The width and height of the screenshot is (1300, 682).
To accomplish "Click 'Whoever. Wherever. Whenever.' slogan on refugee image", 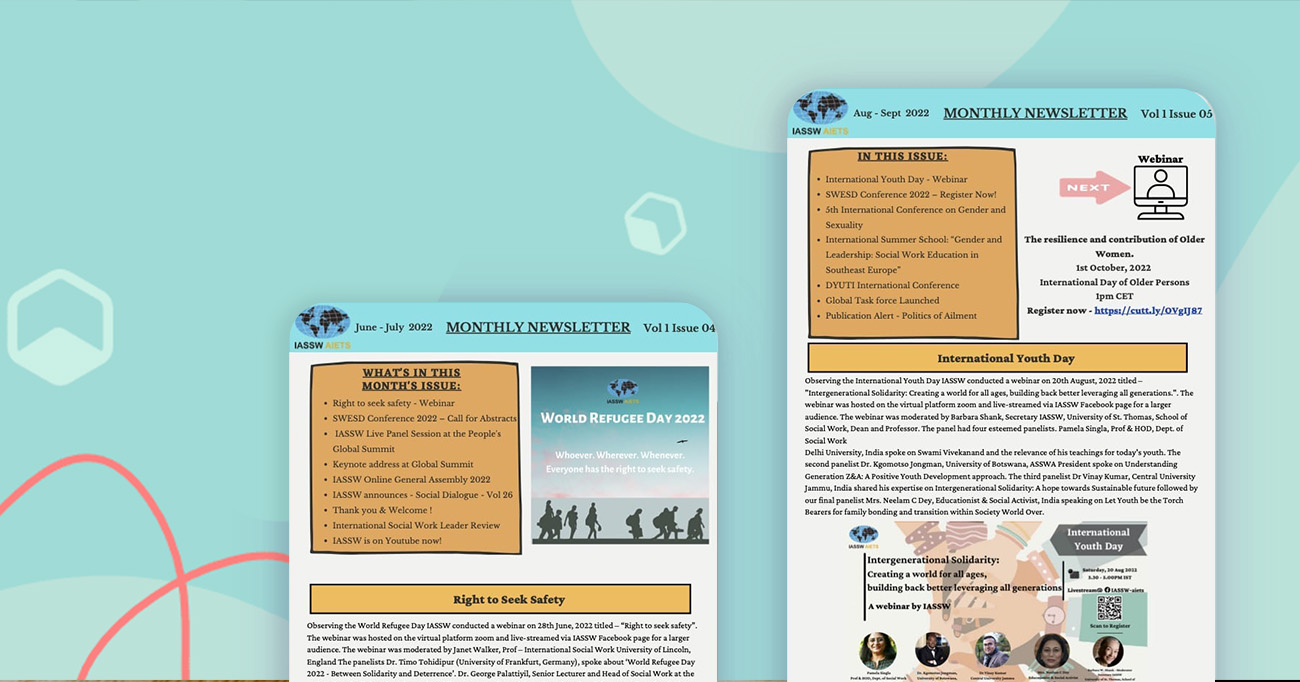I will tap(620, 455).
